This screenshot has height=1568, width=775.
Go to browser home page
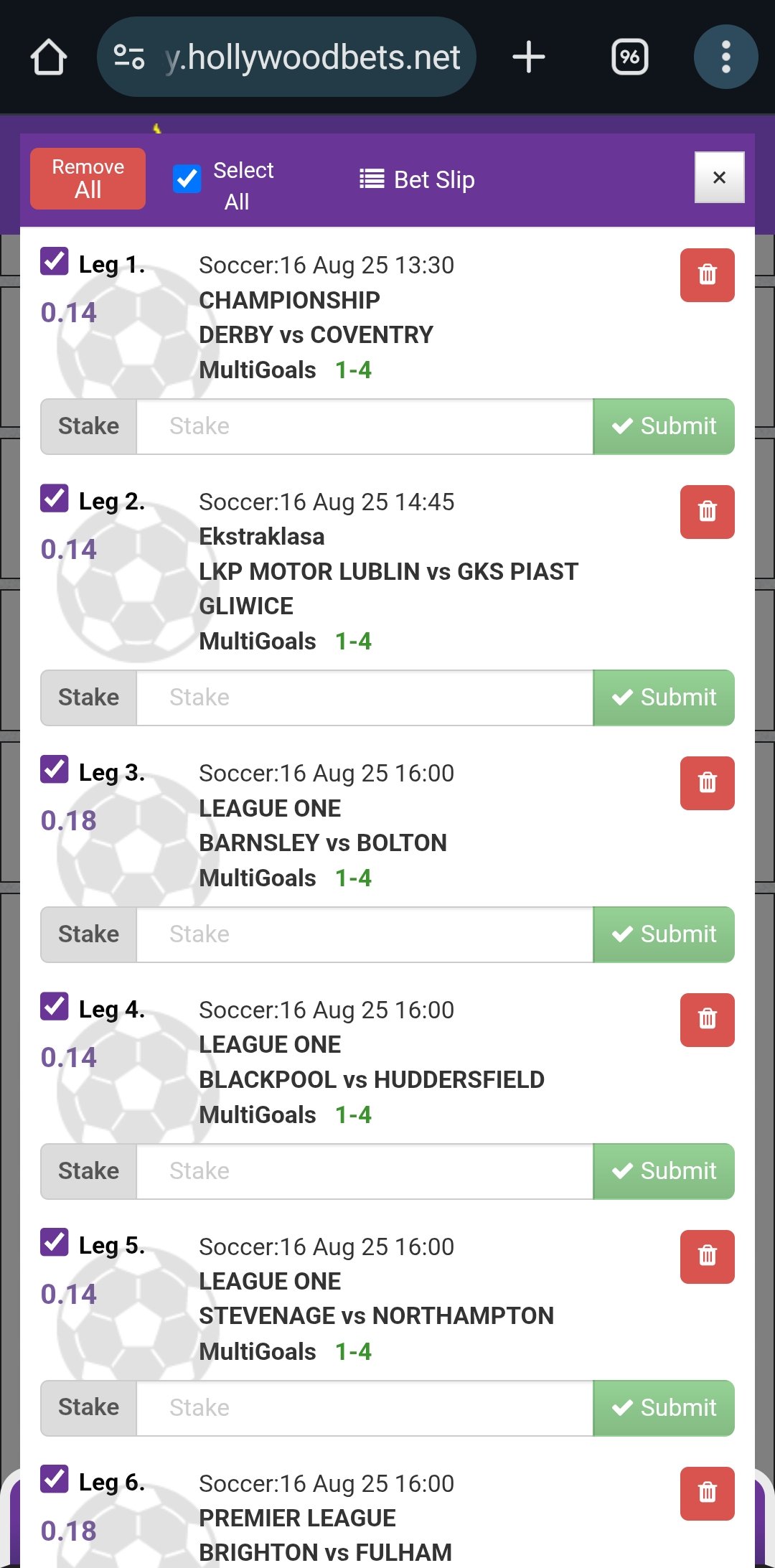(x=49, y=57)
